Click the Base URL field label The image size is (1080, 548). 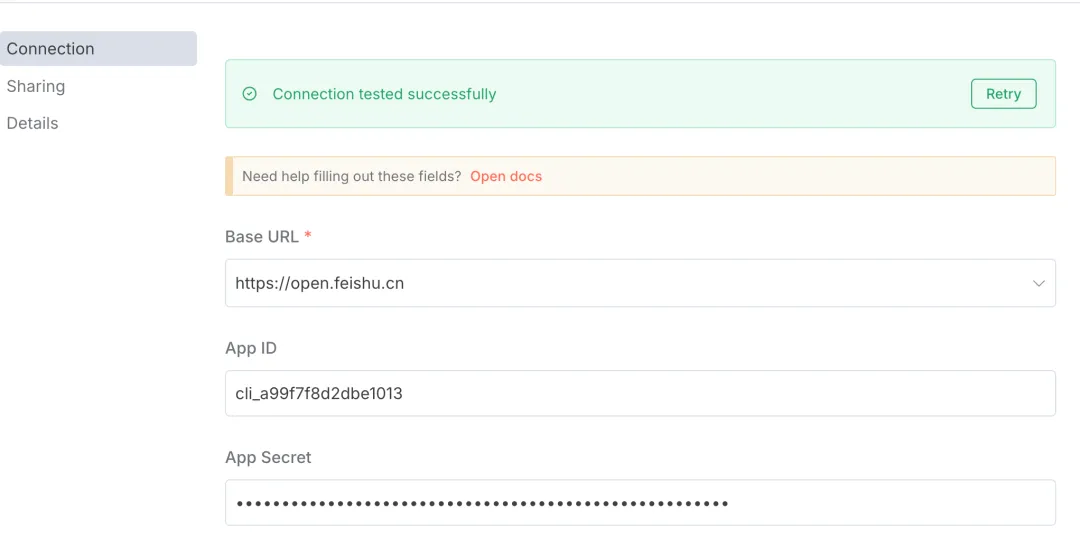pyautogui.click(x=262, y=237)
